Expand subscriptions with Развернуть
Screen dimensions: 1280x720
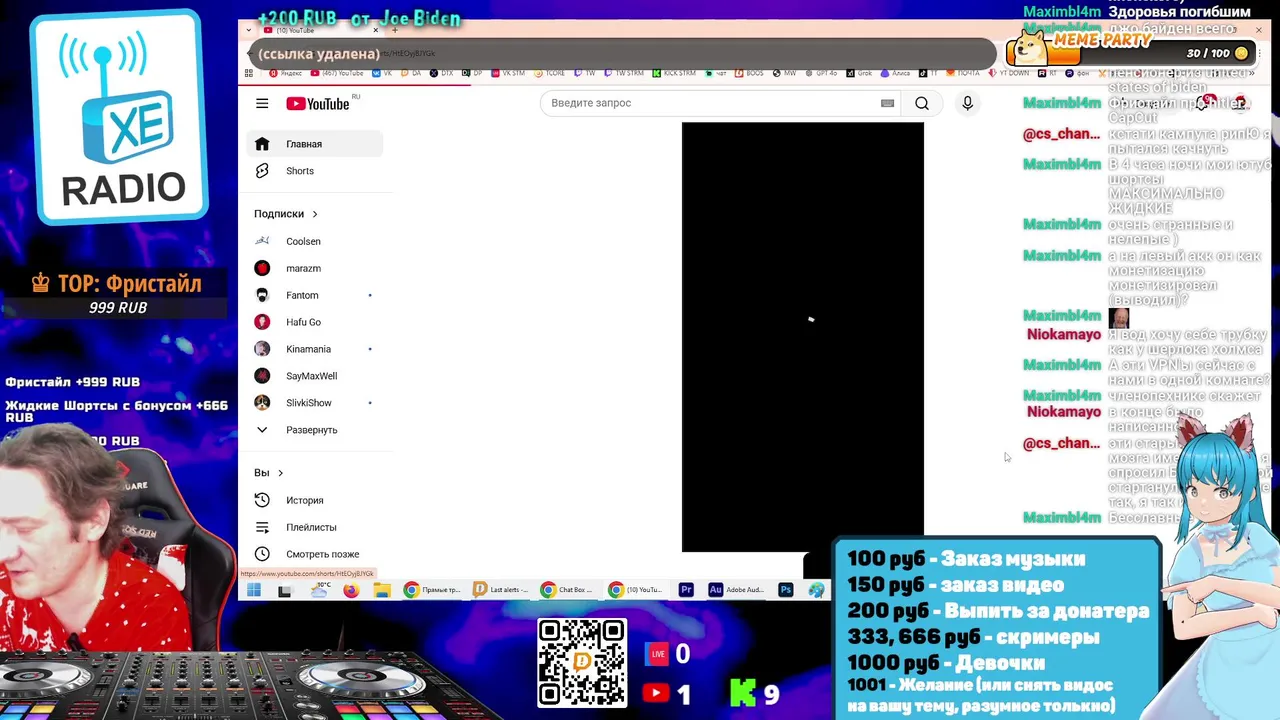click(315, 430)
